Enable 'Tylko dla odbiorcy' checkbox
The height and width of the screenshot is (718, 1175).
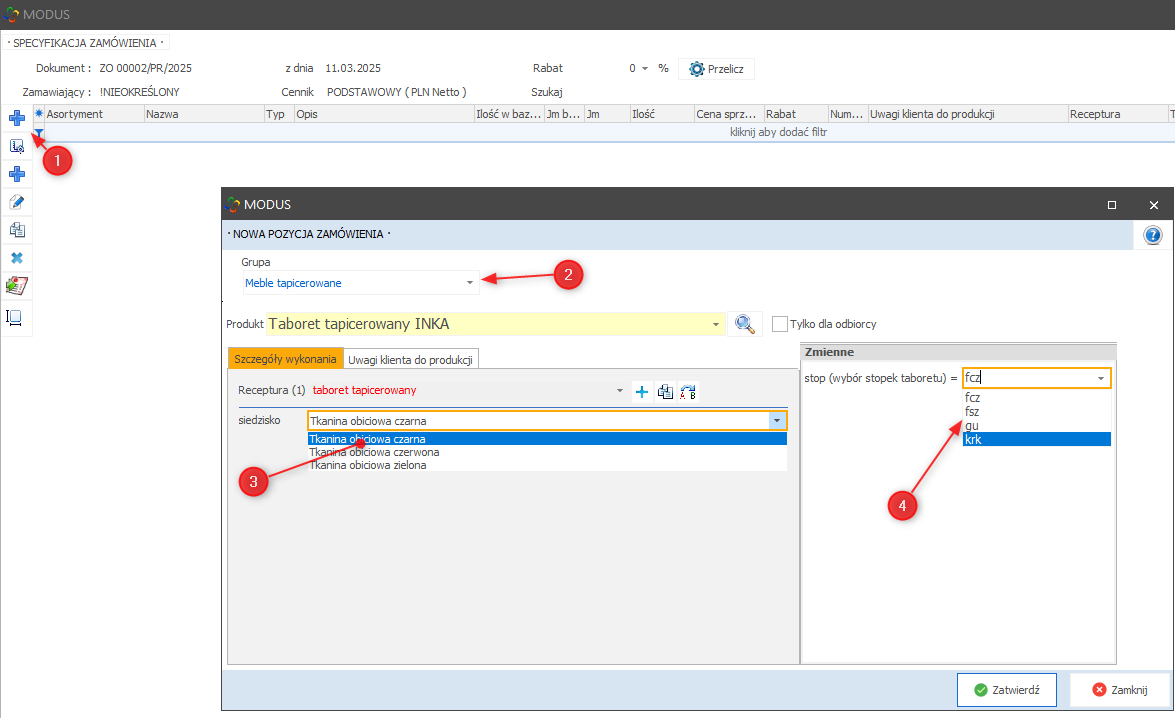tap(780, 324)
